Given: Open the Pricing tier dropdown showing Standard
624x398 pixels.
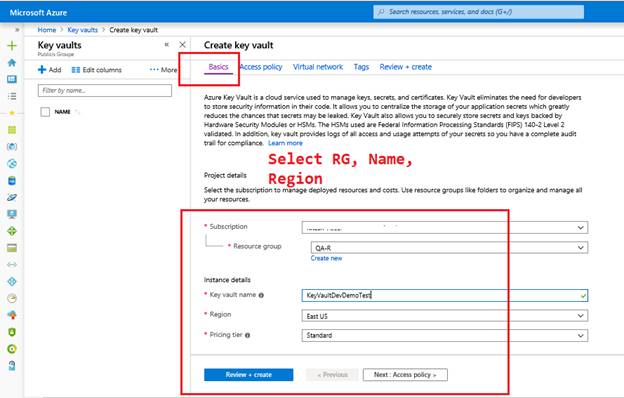Looking at the screenshot, I should tap(445, 336).
